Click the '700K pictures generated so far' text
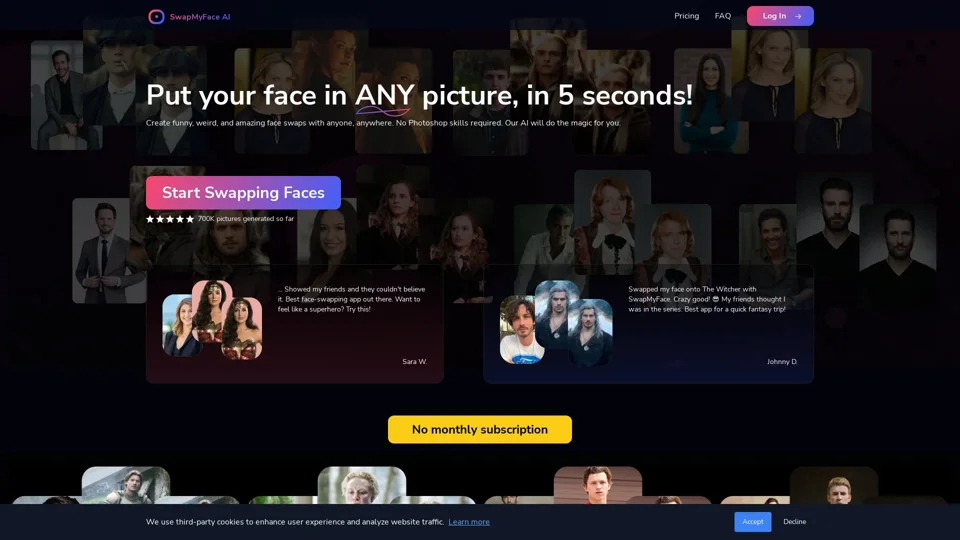Viewport: 960px width, 540px height. tap(246, 219)
